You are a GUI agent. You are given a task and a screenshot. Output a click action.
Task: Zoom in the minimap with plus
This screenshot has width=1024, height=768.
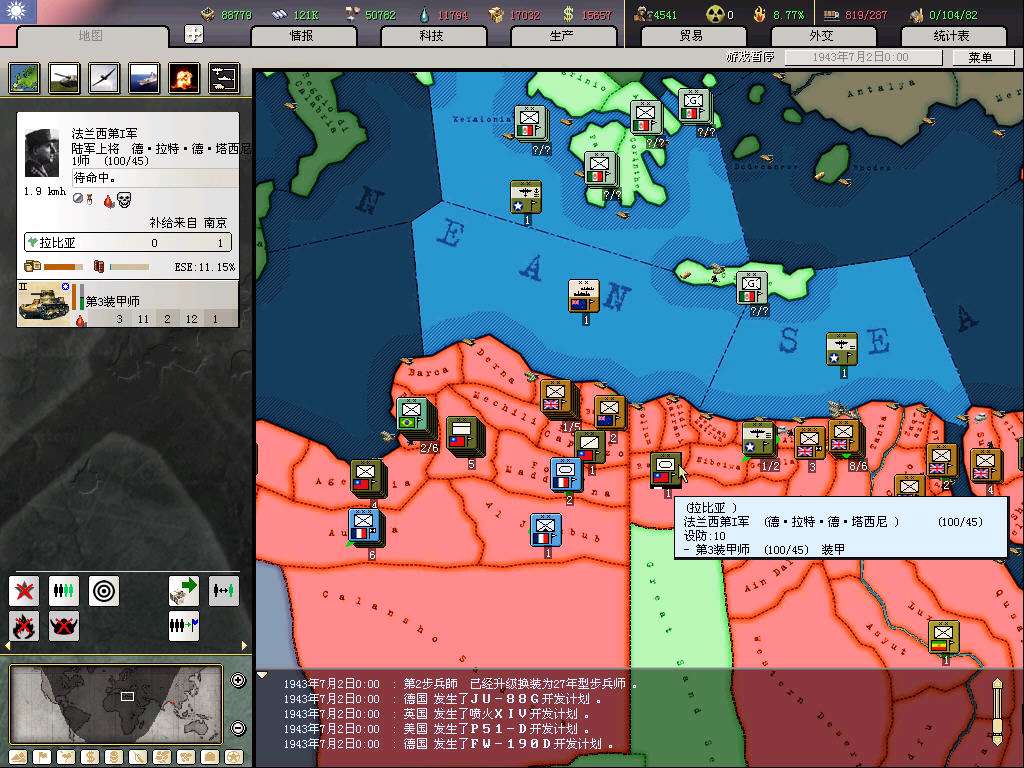pos(238,680)
